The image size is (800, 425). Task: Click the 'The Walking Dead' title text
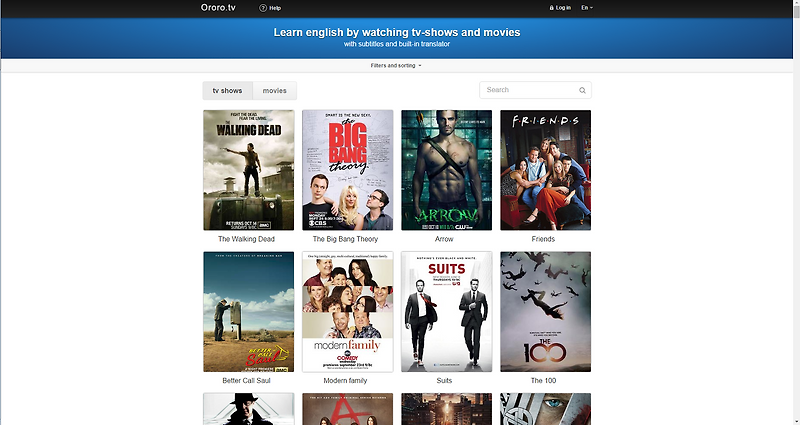(246, 239)
